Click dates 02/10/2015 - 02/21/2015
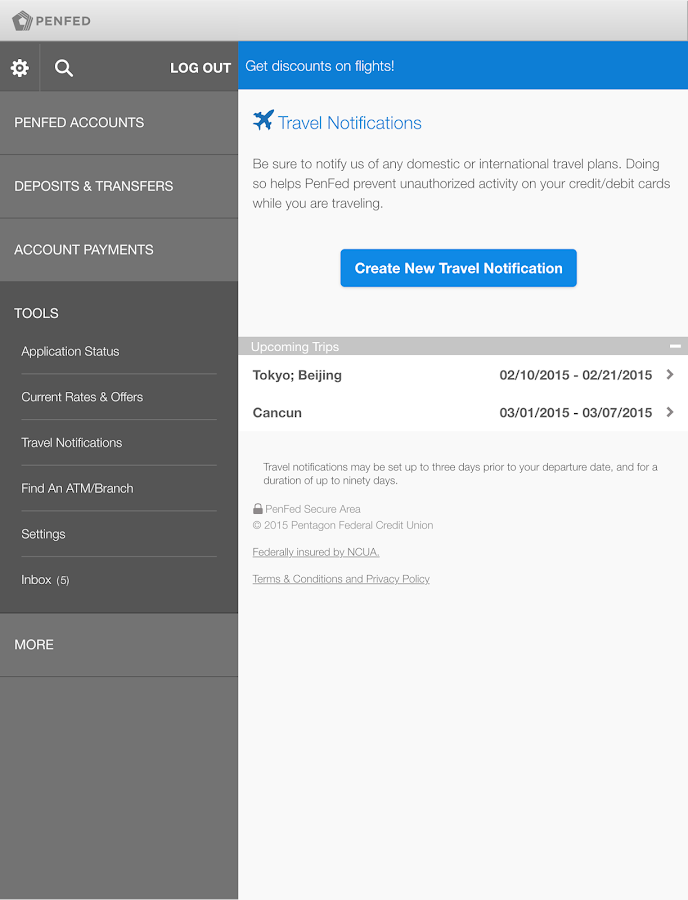688x900 pixels. [576, 375]
